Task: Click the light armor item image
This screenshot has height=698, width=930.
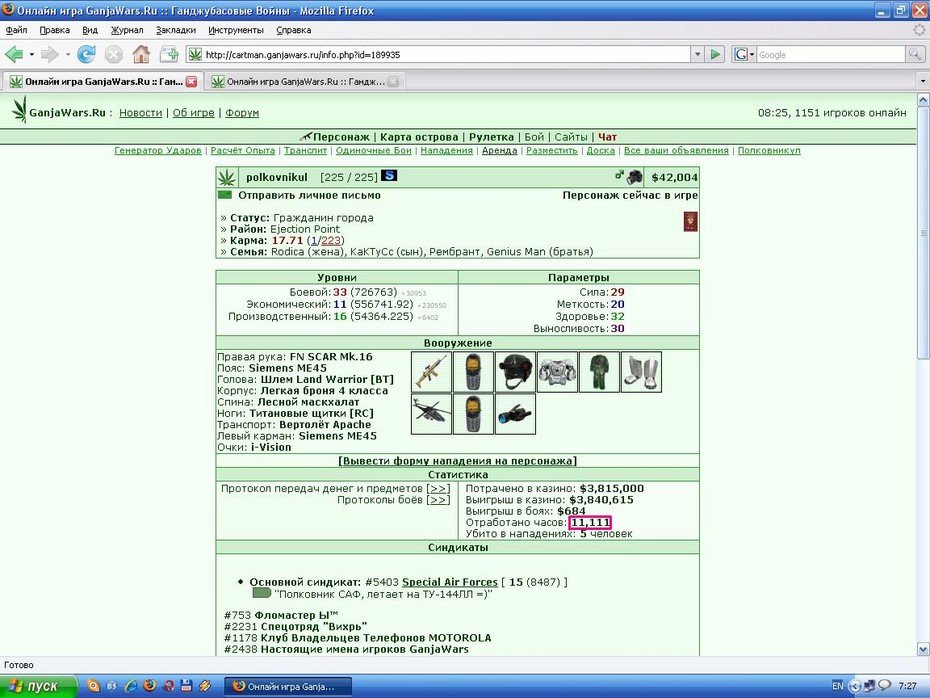Action: click(558, 372)
